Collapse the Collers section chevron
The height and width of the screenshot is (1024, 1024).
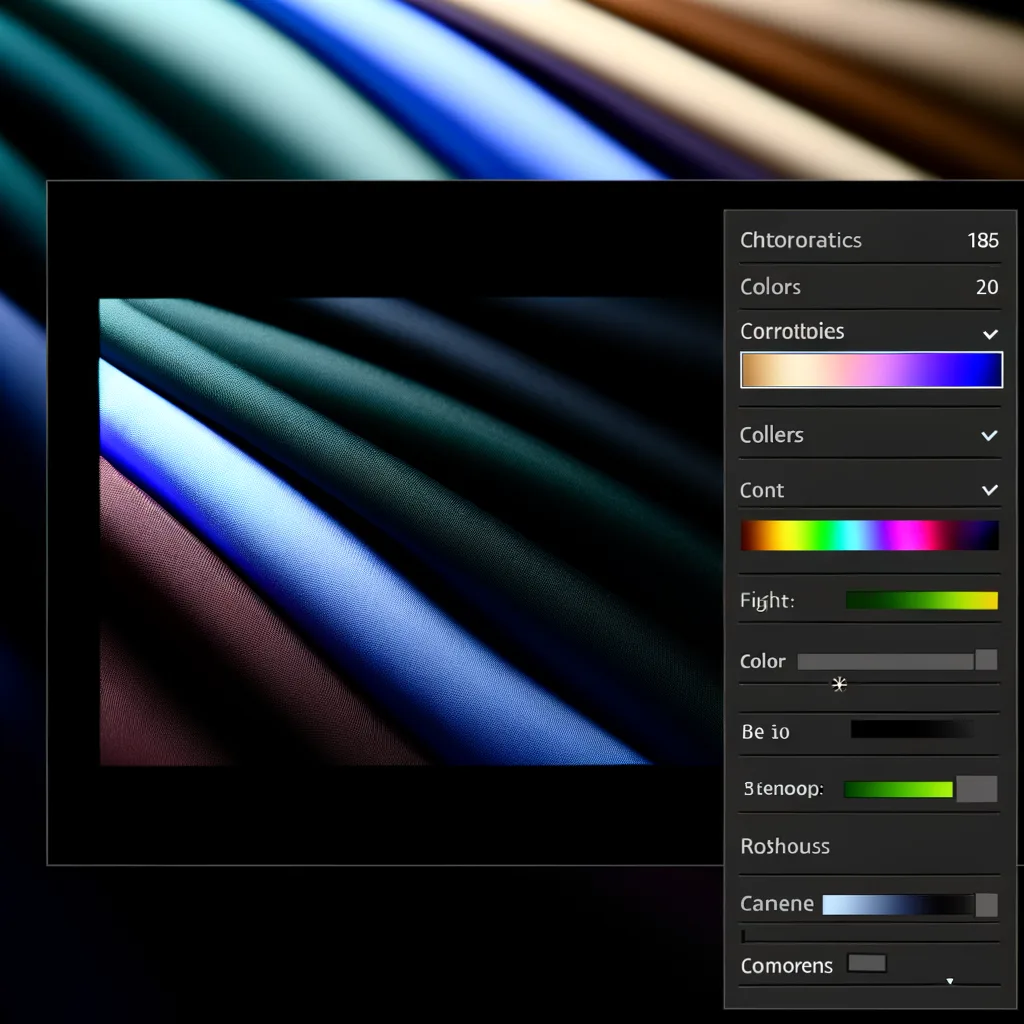click(x=989, y=435)
